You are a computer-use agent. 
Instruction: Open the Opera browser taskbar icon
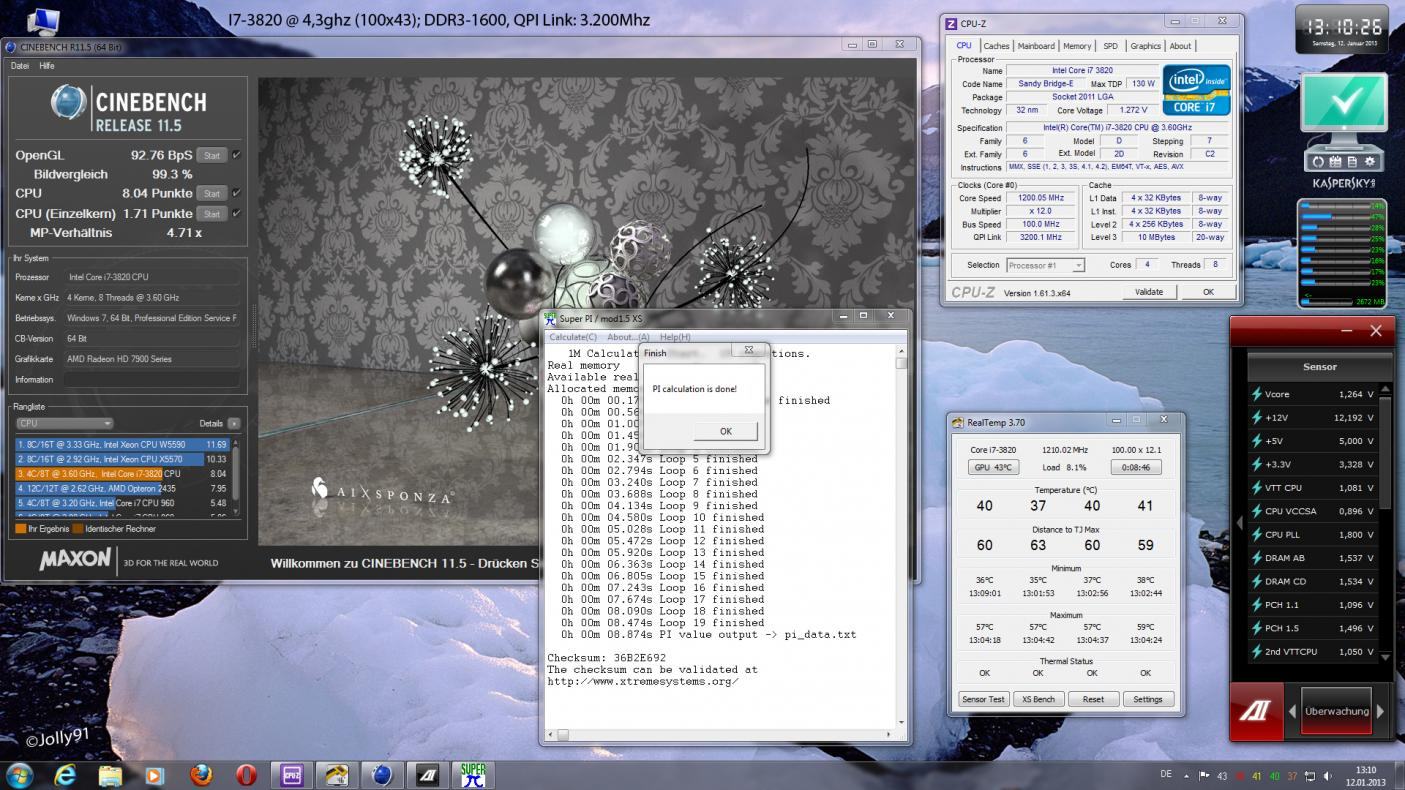coord(246,775)
